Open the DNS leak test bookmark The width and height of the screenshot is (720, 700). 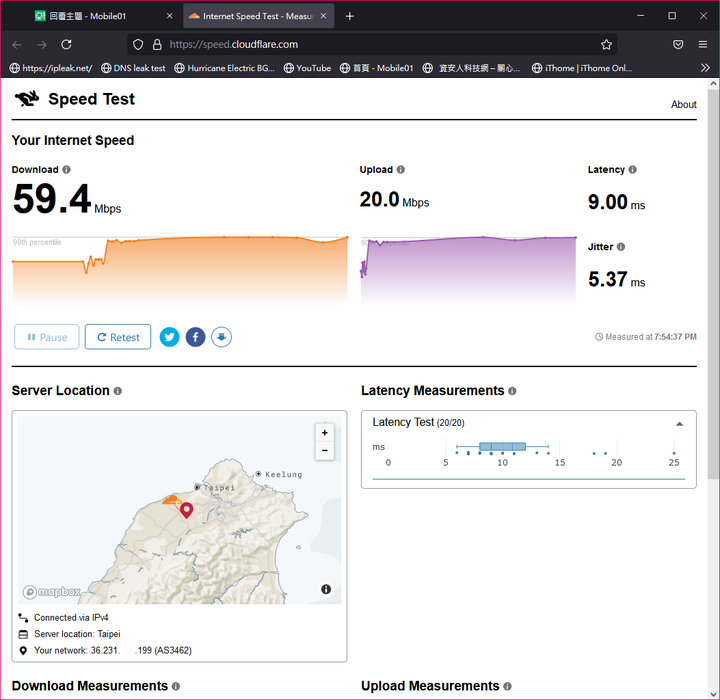(133, 68)
